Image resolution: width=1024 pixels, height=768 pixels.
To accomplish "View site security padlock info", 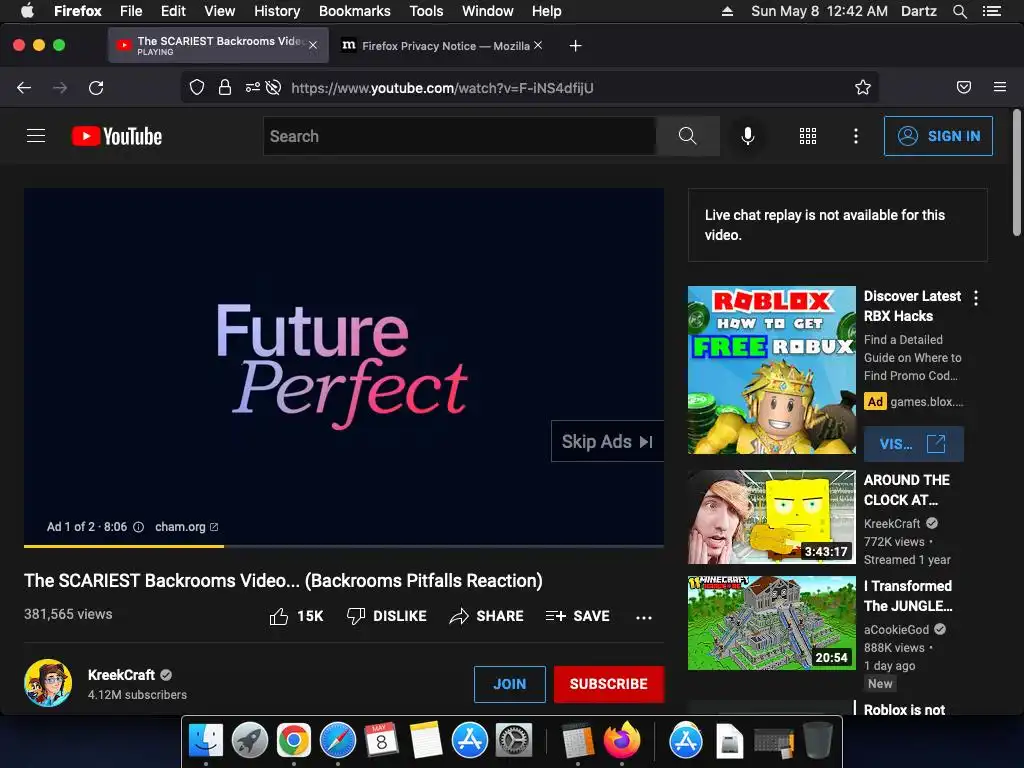I will point(225,88).
